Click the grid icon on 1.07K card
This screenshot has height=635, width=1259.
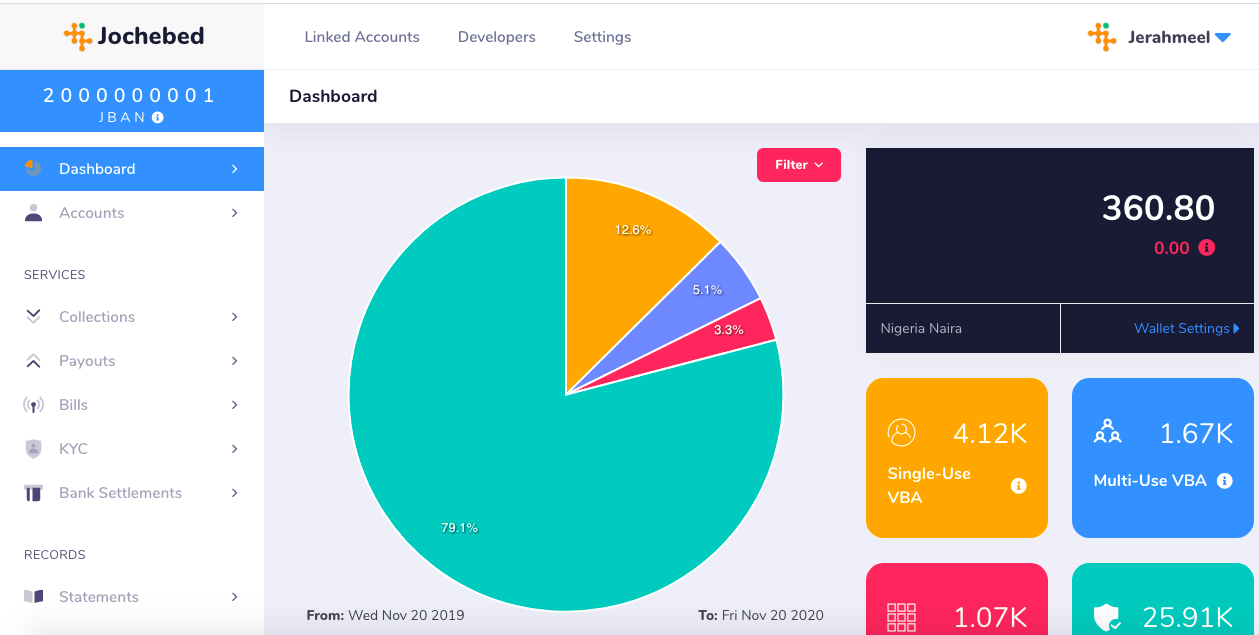click(x=901, y=617)
